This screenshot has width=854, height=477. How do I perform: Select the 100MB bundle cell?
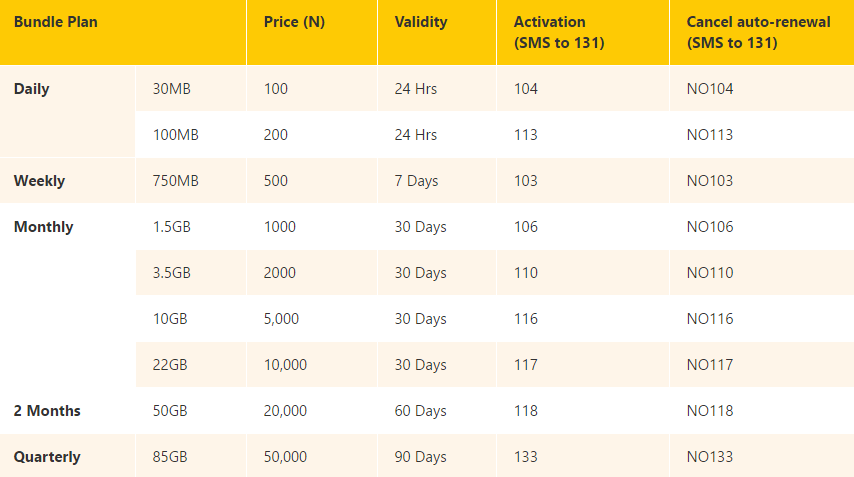tap(175, 134)
